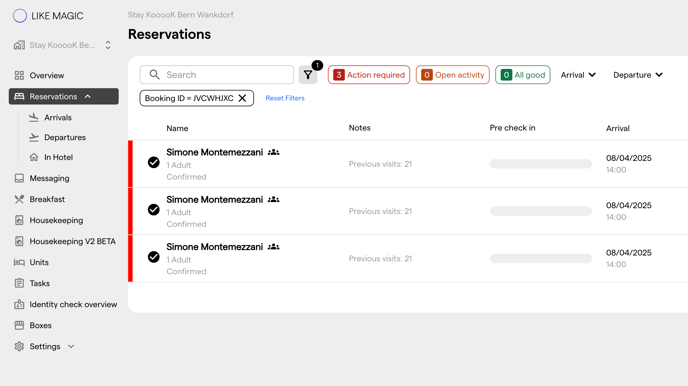Click the Arrival column header

[618, 129]
